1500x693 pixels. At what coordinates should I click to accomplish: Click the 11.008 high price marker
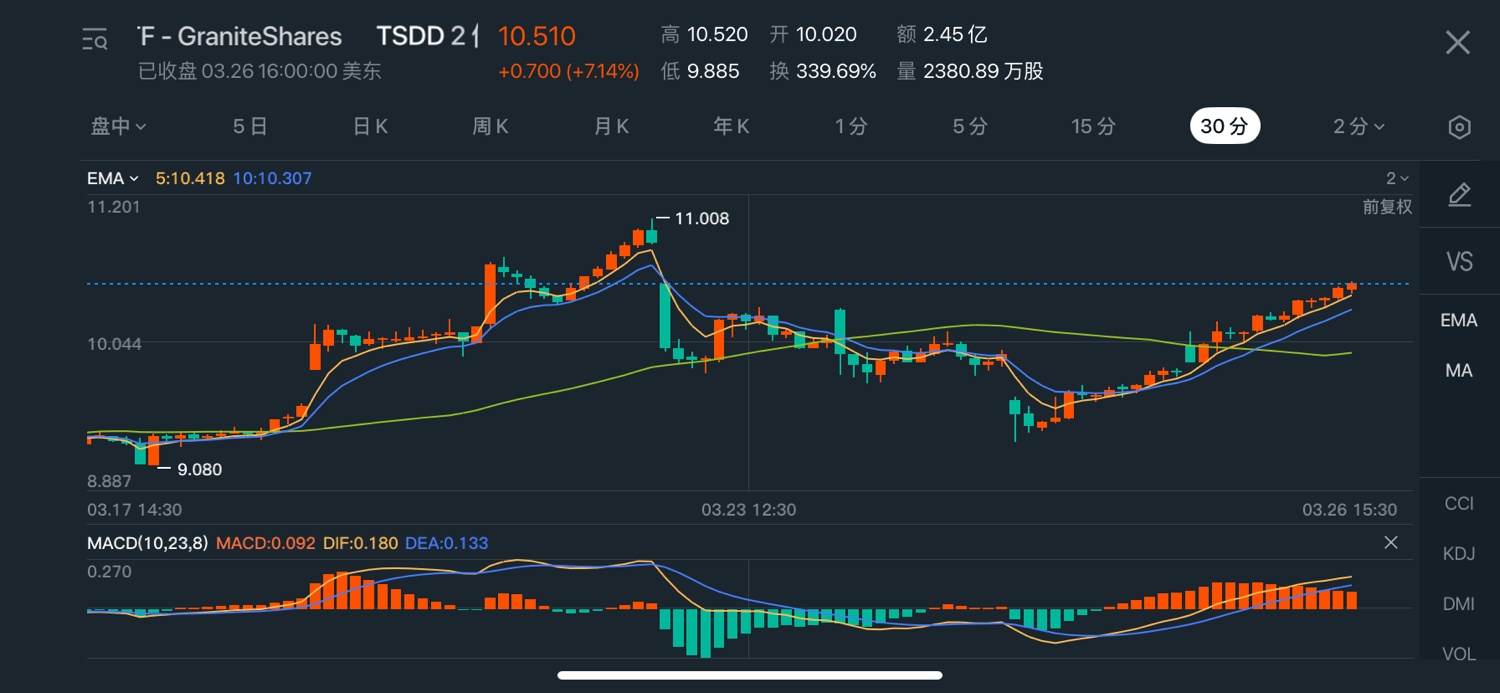pos(701,218)
